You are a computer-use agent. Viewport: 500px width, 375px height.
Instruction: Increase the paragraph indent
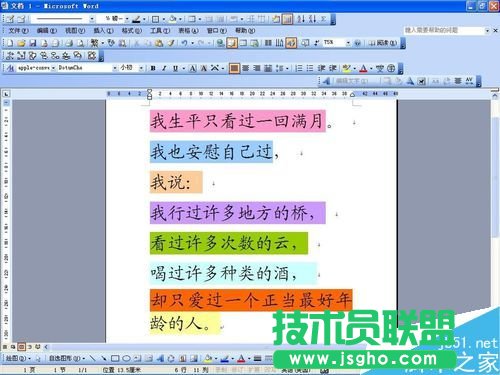[333, 68]
